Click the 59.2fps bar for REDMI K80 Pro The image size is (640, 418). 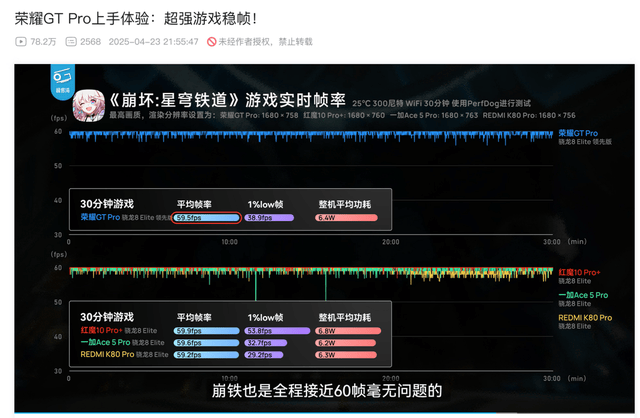(x=206, y=355)
